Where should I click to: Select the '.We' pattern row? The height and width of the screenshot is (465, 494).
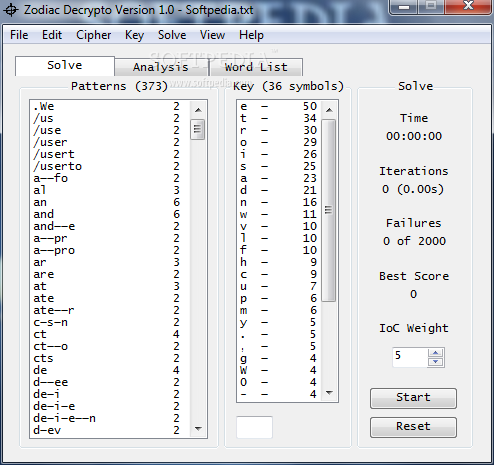(x=110, y=106)
